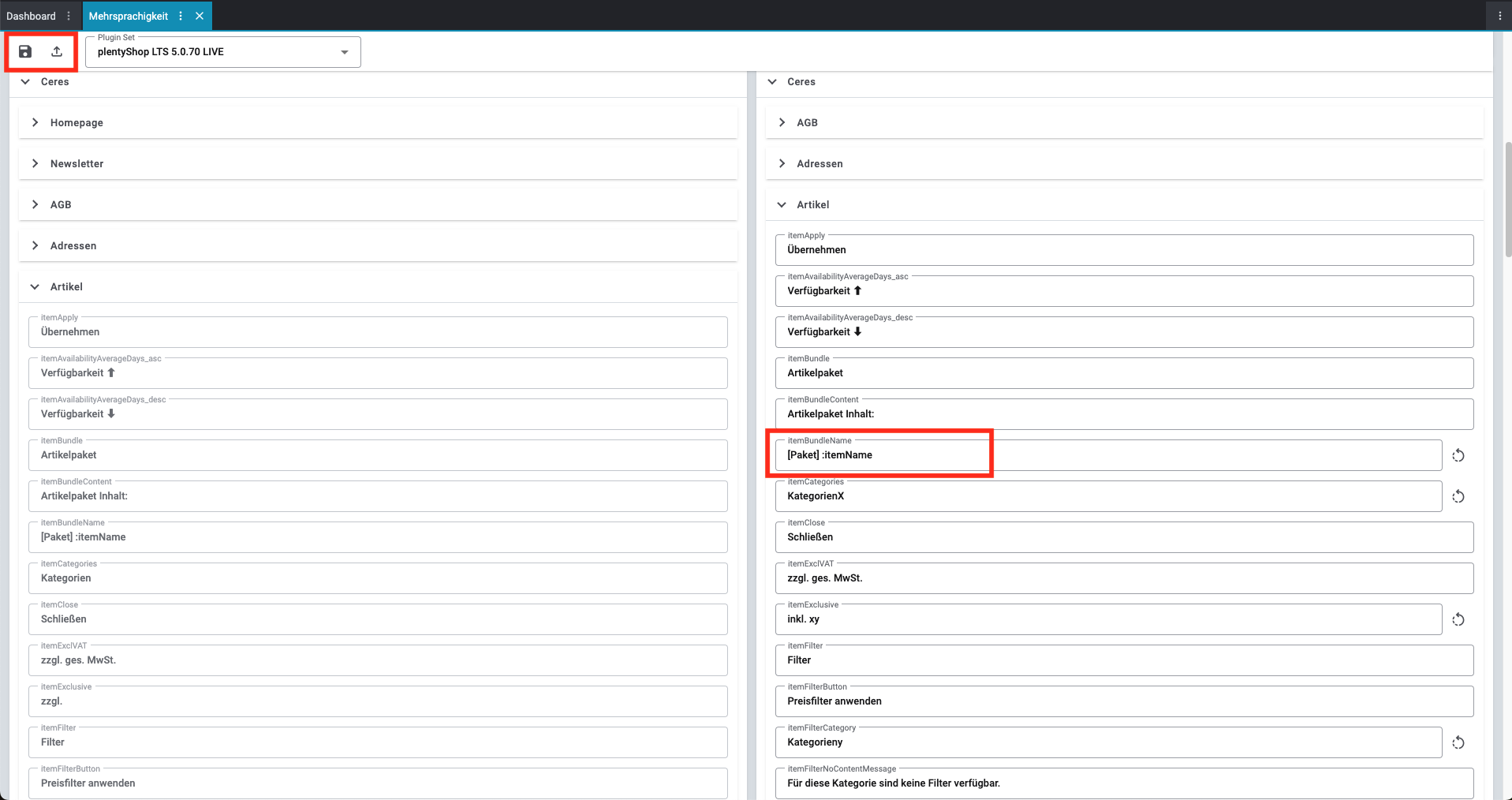Close the Mehrsprachigkeit tab
Image resolution: width=1512 pixels, height=800 pixels.
point(200,16)
